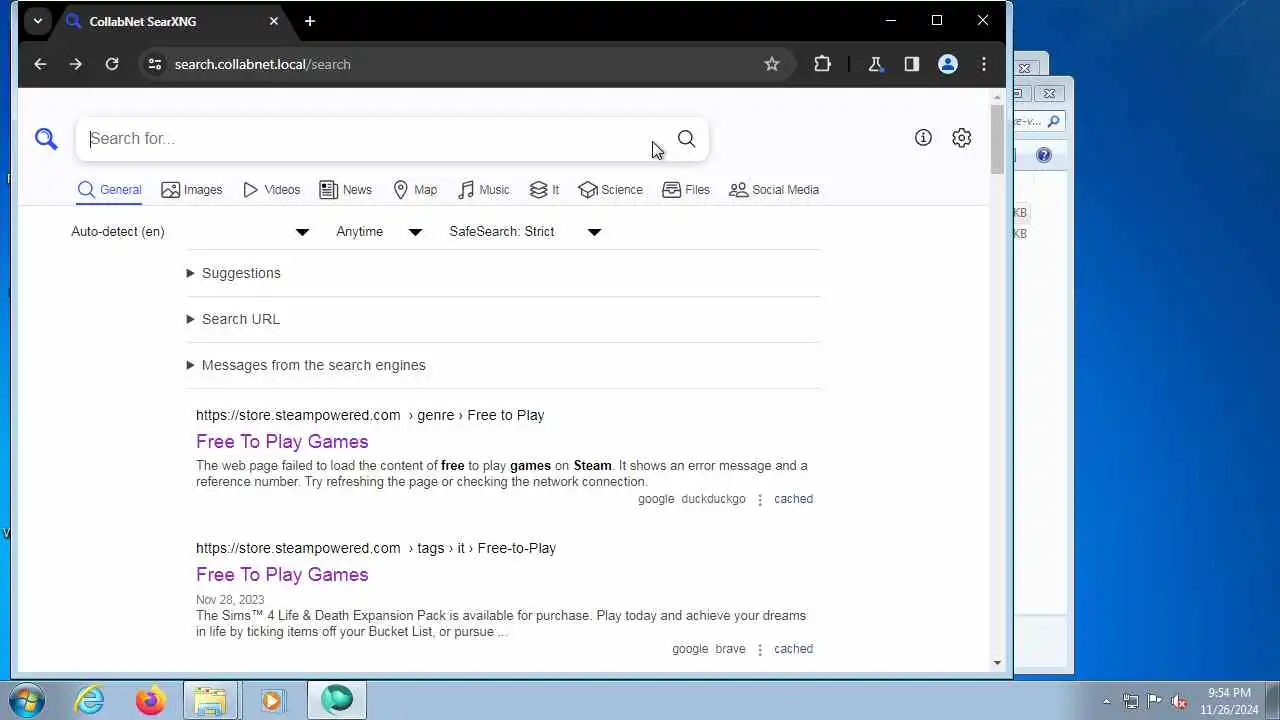The width and height of the screenshot is (1280, 720).
Task: Open network tray icon
Action: click(1131, 701)
